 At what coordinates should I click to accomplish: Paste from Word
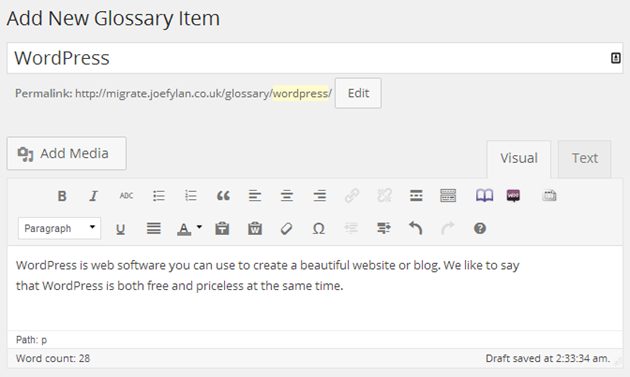click(255, 228)
